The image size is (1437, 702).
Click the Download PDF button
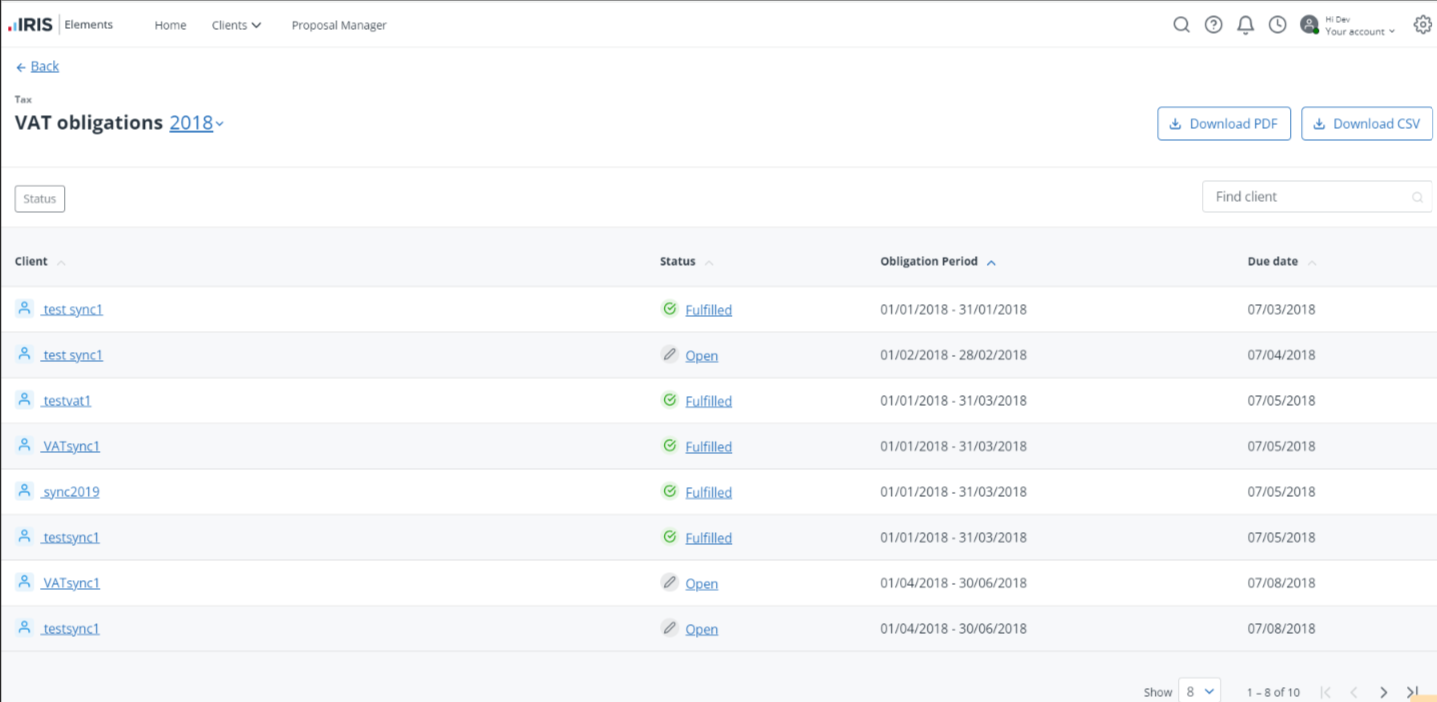pos(1223,124)
